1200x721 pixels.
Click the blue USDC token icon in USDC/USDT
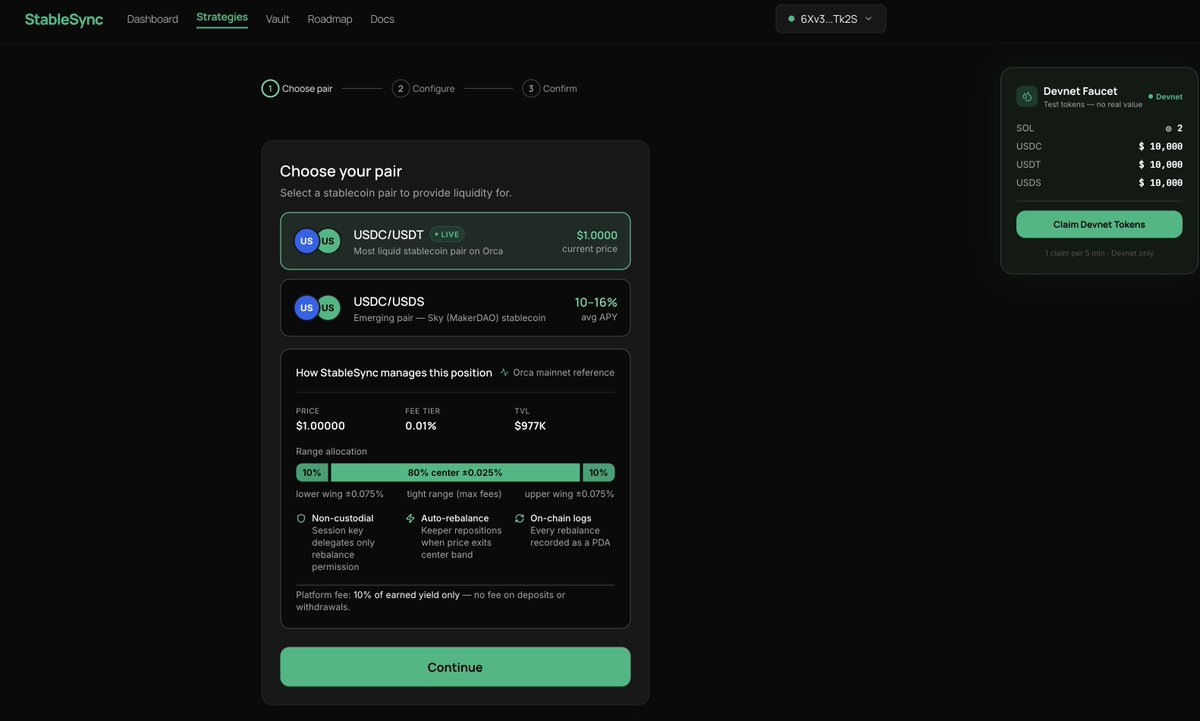tap(306, 241)
